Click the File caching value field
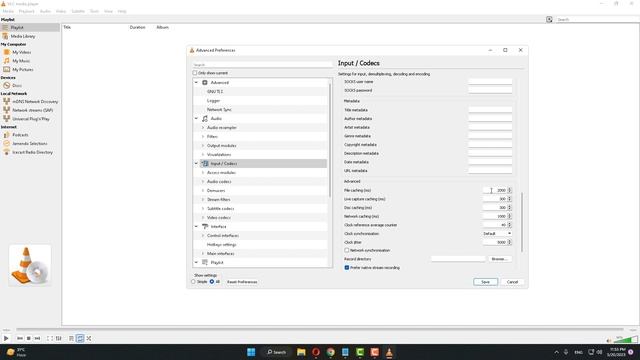640x360 pixels. (x=495, y=190)
